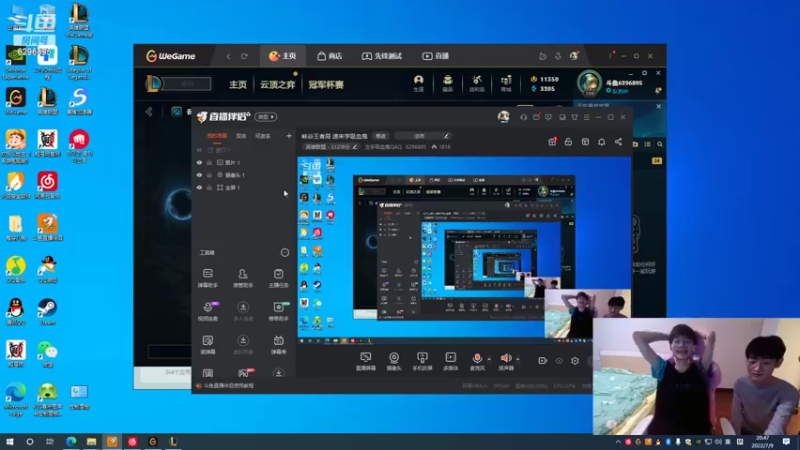Viewport: 800px width, 450px height.
Task: Open Edge from the taskbar
Action: pos(71,441)
